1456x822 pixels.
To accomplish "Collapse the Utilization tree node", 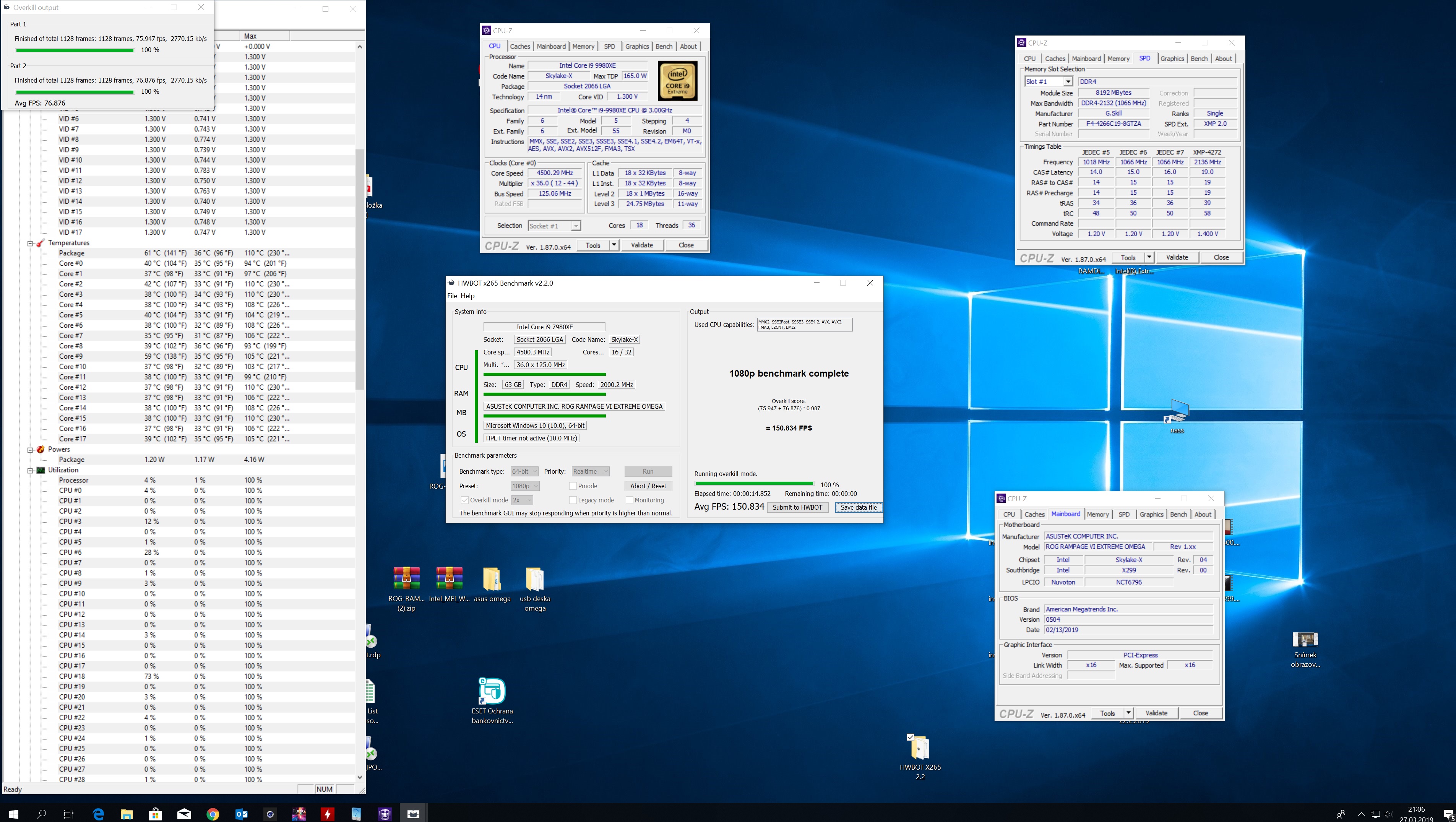I will 30,470.
